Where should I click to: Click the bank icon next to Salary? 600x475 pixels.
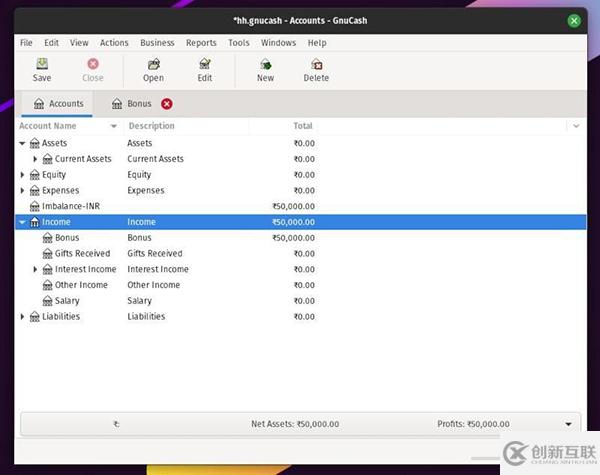click(x=47, y=301)
